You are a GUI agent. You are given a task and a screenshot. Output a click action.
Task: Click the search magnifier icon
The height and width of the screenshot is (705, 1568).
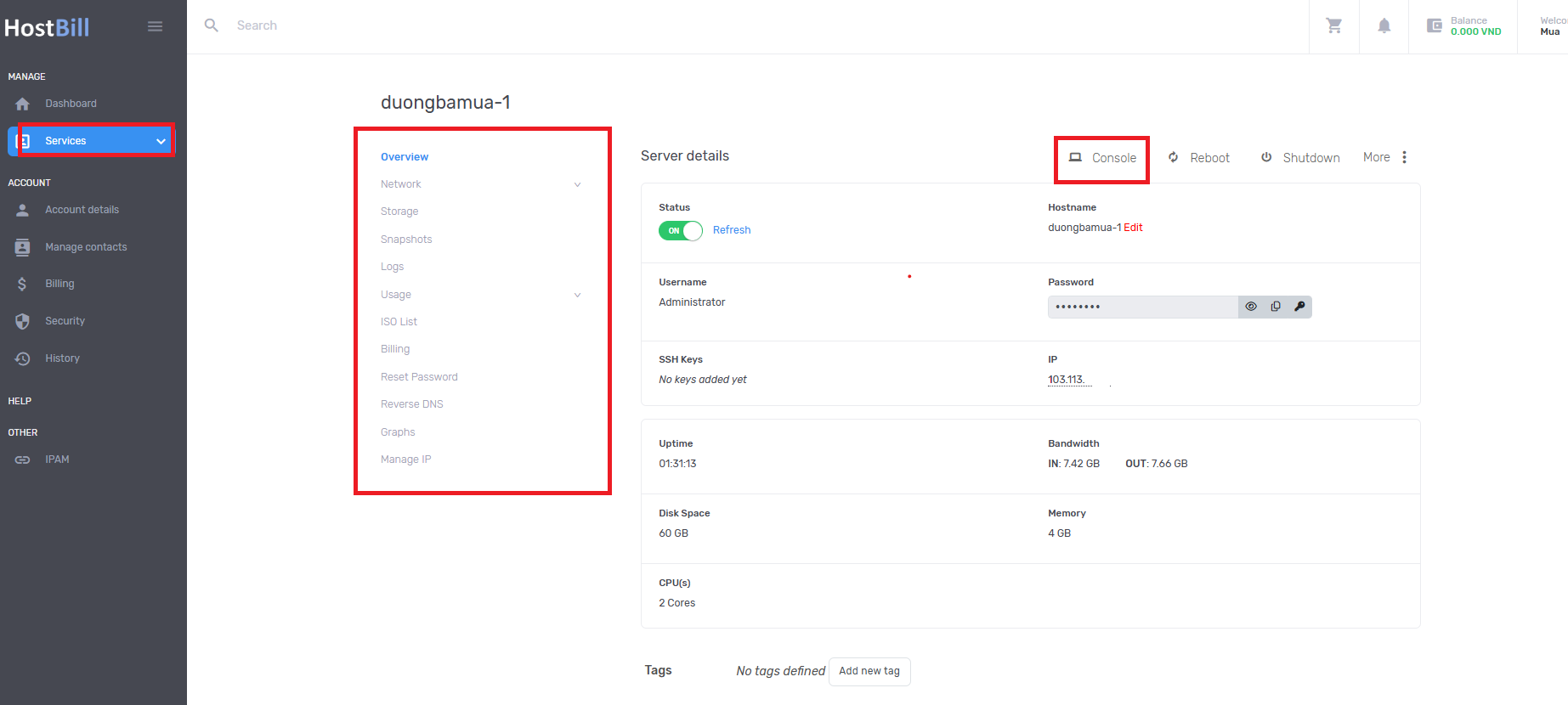click(212, 25)
